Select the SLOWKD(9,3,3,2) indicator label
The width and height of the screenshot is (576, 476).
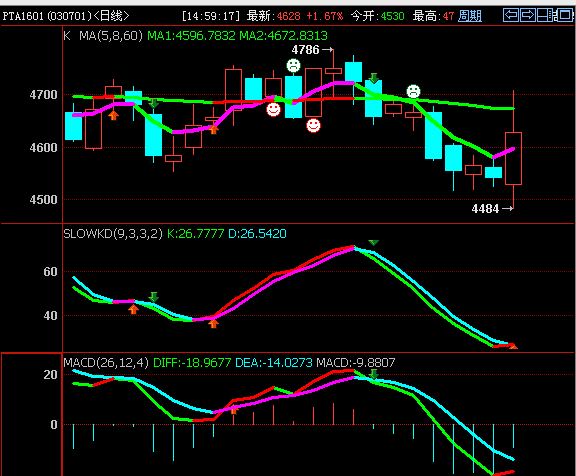point(113,234)
